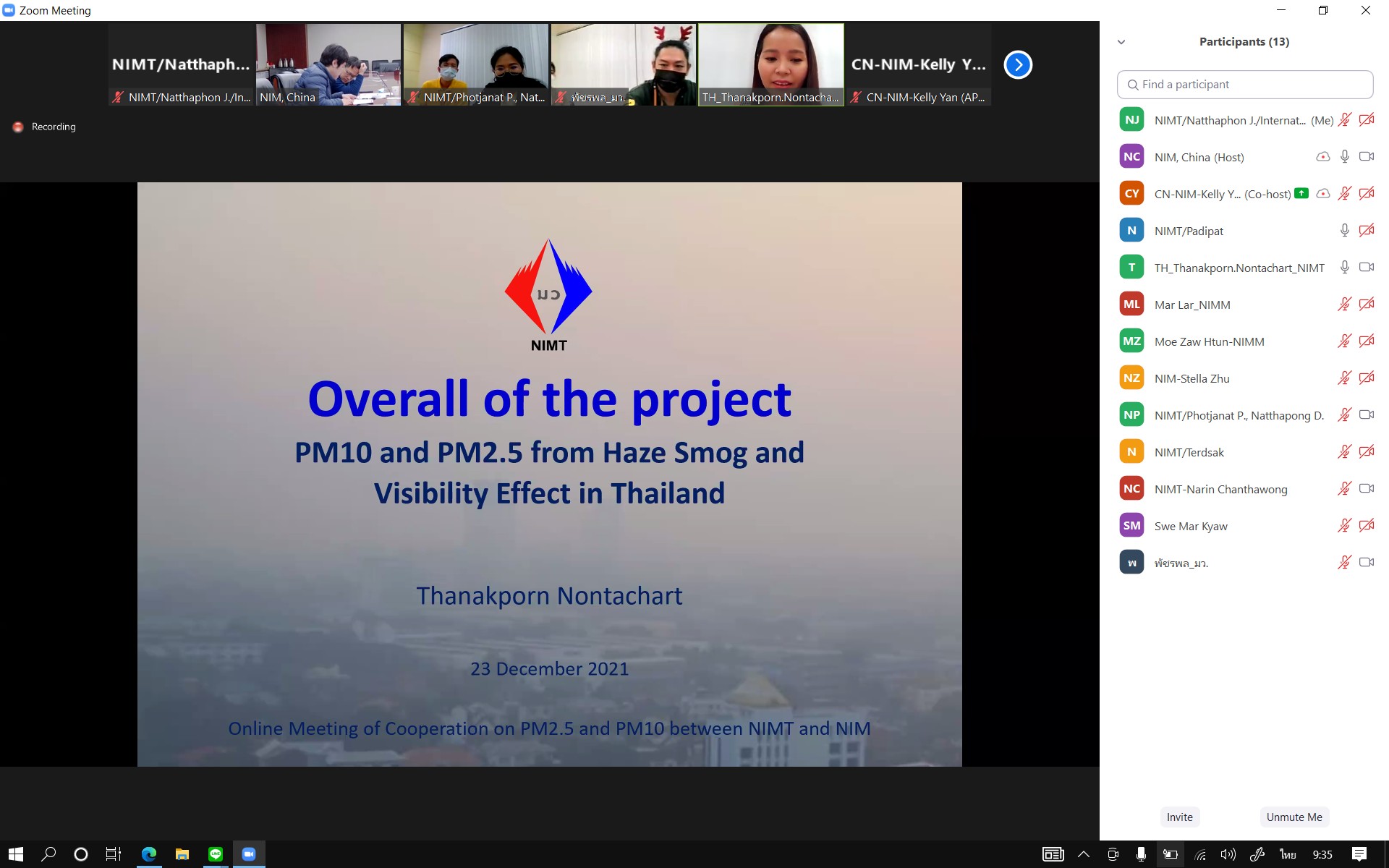Select participant Swe Mar Kyaw in the list
The width and height of the screenshot is (1389, 868).
[x=1191, y=526]
